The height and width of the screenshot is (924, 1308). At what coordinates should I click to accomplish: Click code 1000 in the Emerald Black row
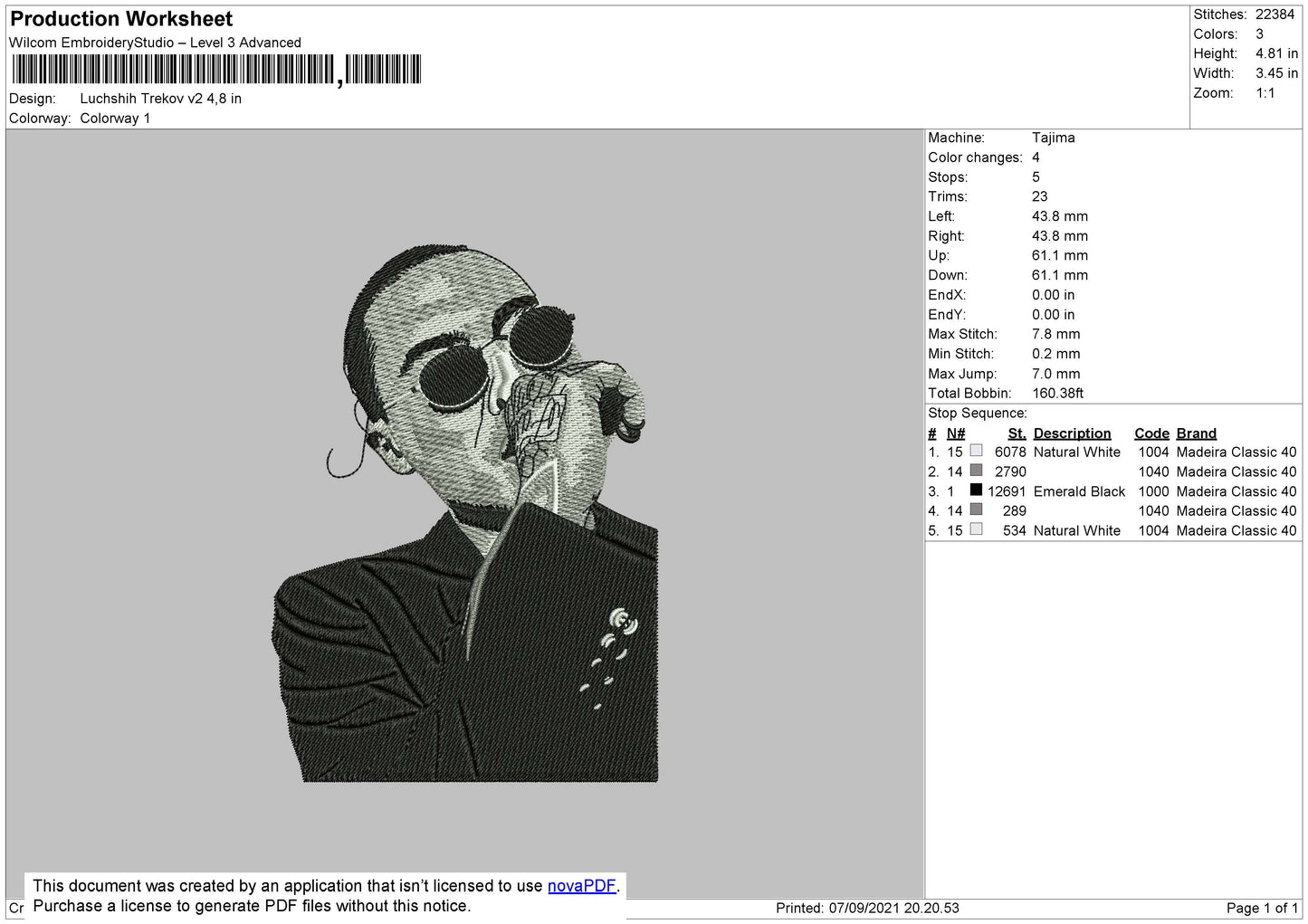[x=1154, y=491]
